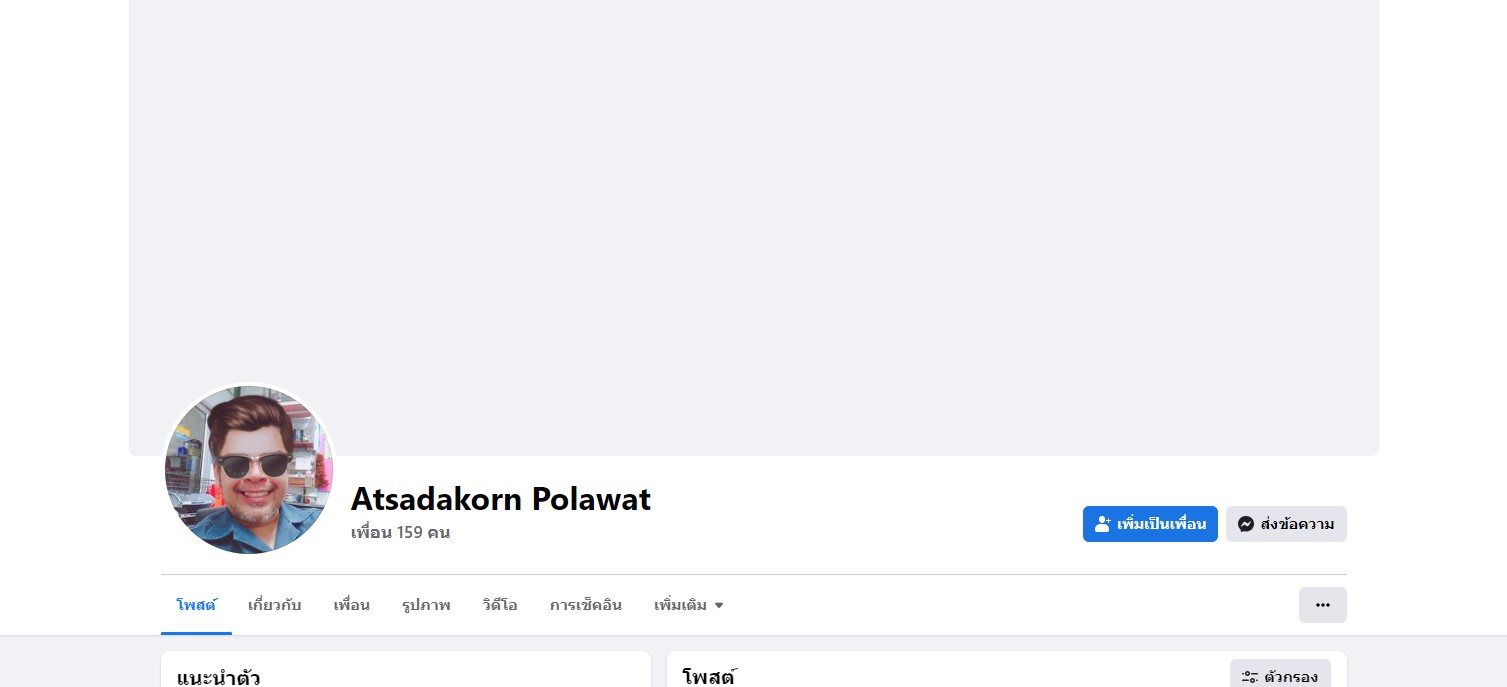Open the การเช็คอิน tab

point(586,605)
